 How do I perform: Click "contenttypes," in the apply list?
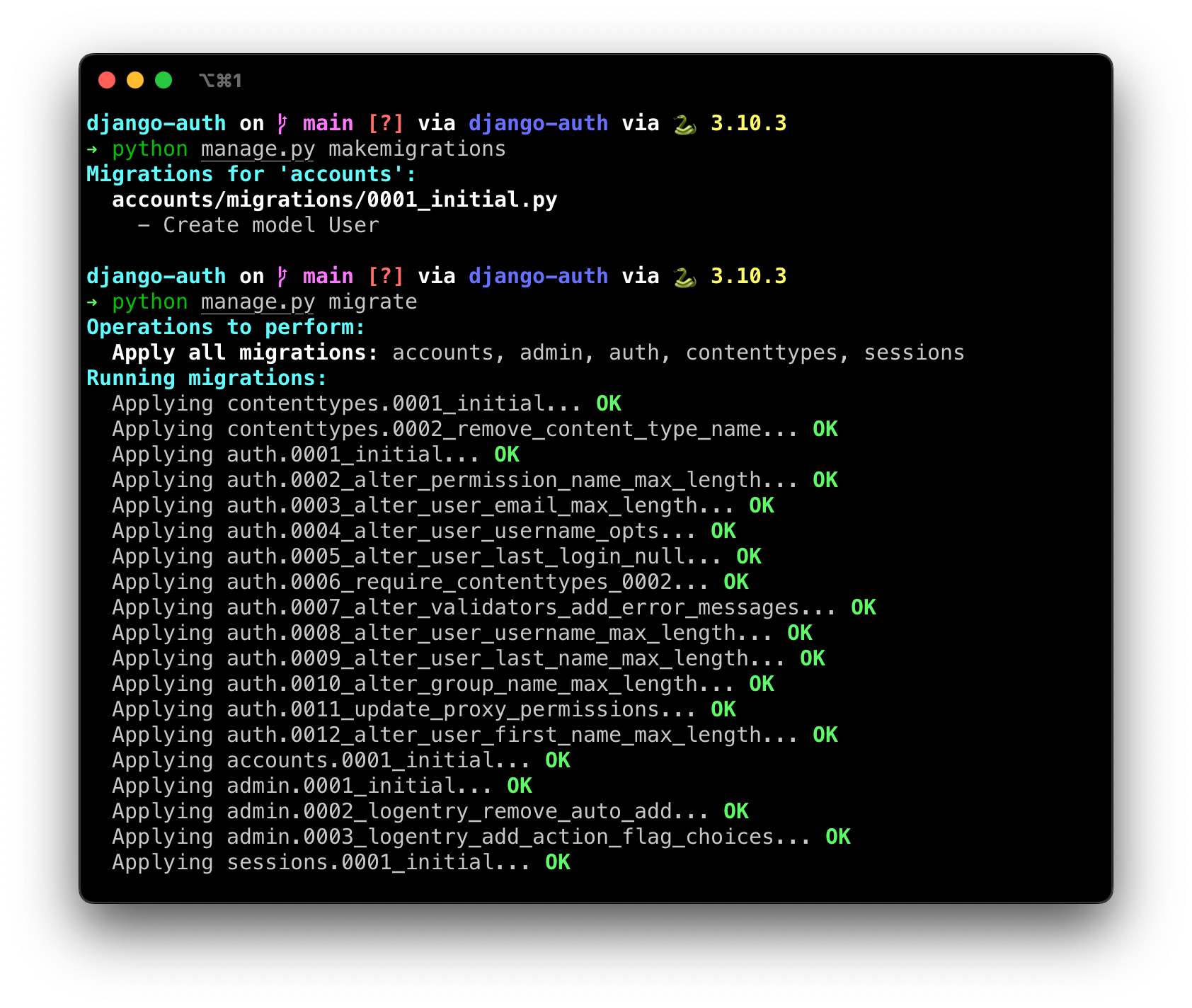coord(767,353)
